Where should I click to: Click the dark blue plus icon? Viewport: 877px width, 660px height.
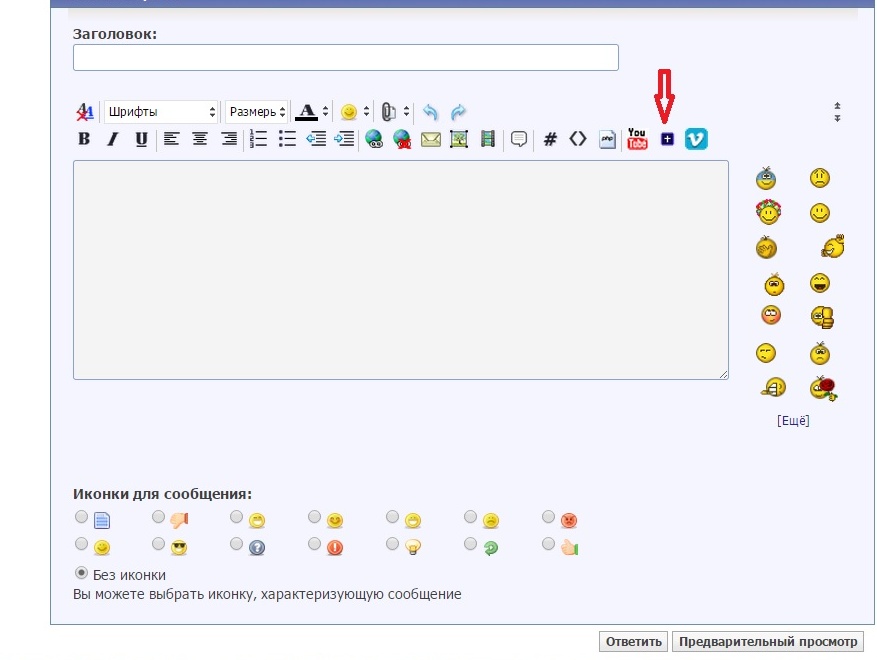coord(667,140)
